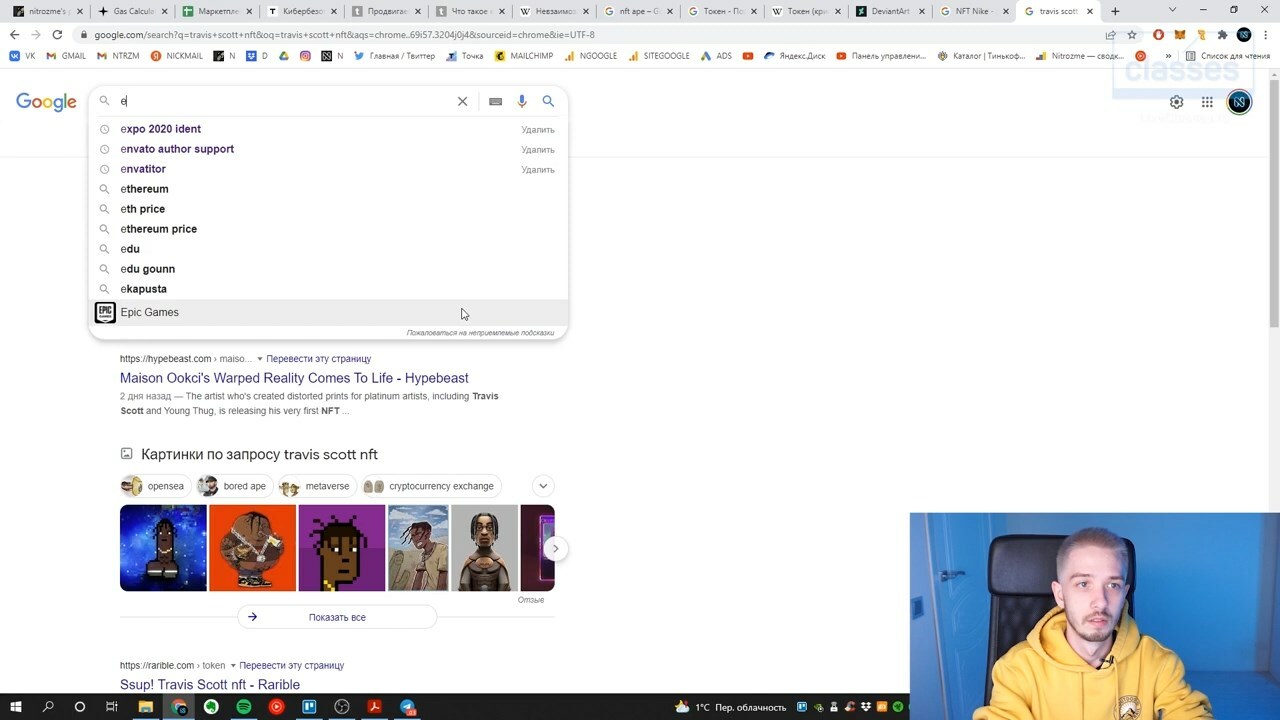Open Adobe Acrobat from taskbar
1280x720 pixels.
[x=374, y=707]
